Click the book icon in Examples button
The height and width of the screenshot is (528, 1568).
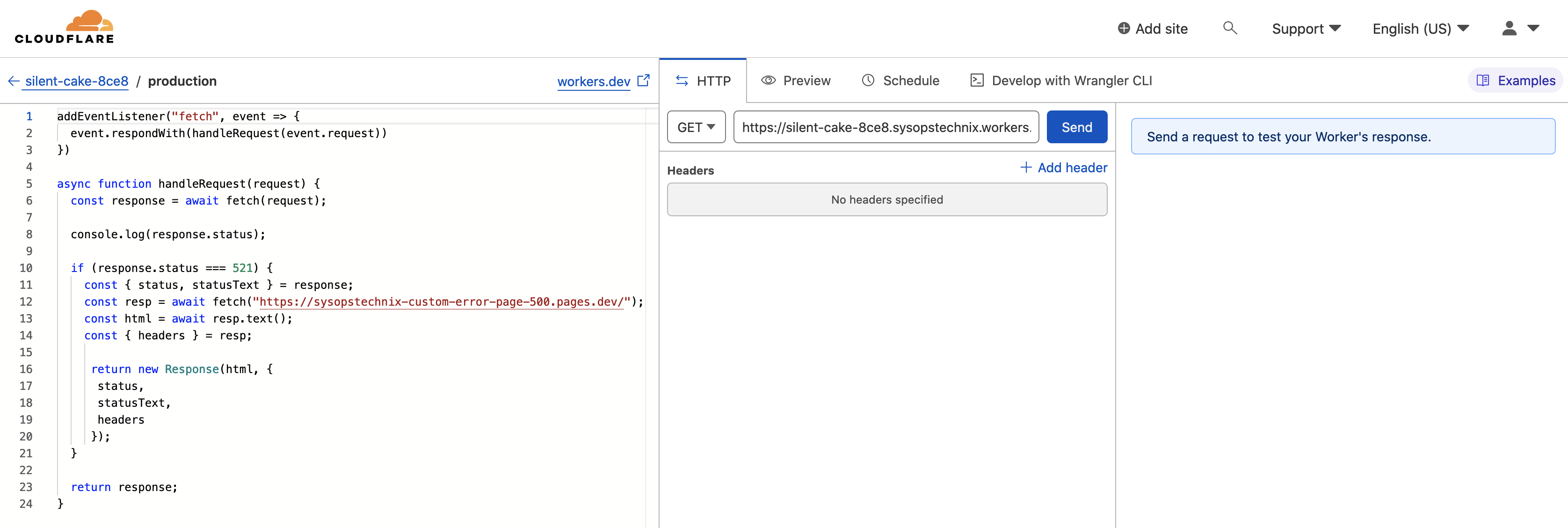pos(1483,81)
